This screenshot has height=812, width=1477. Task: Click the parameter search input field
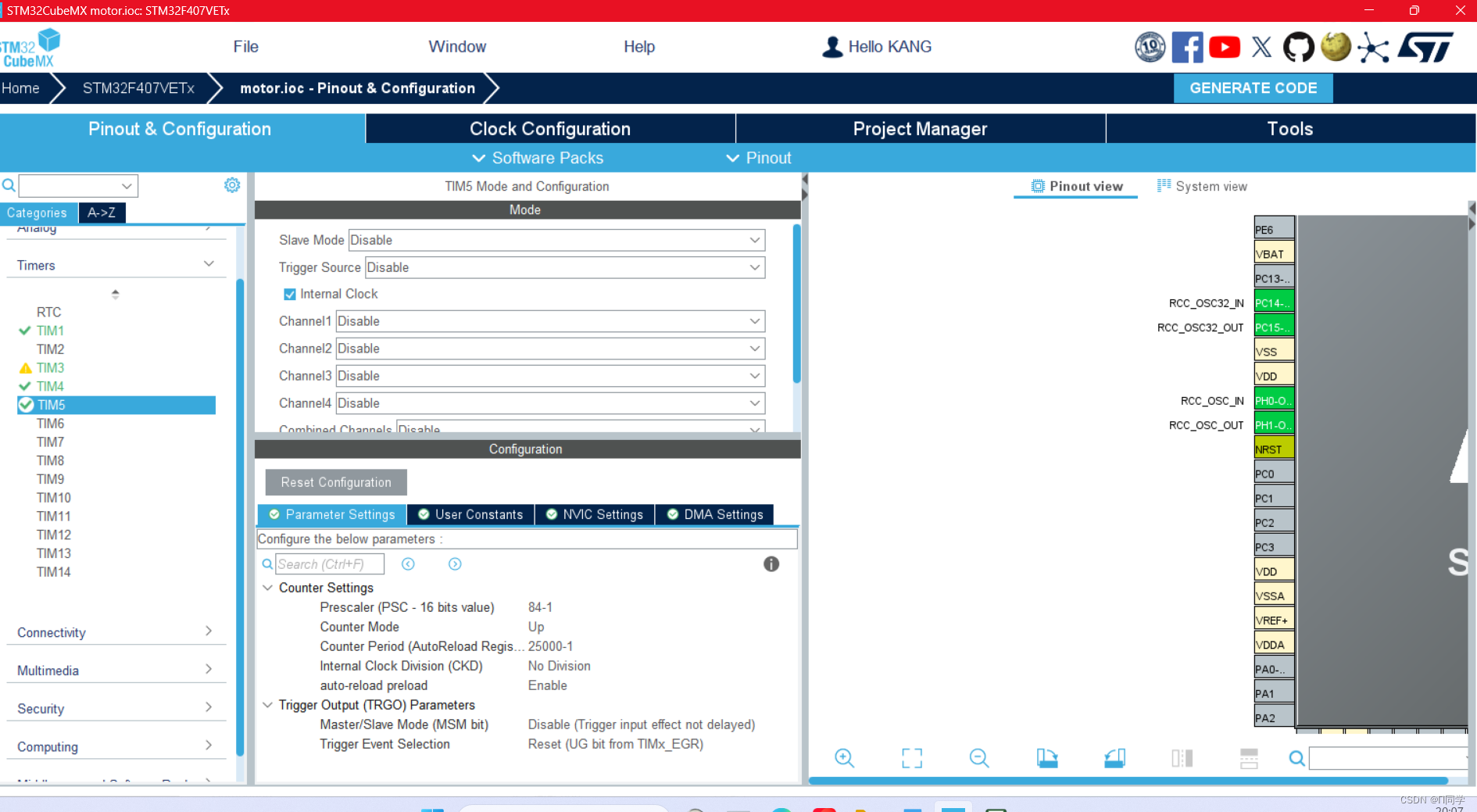point(330,564)
